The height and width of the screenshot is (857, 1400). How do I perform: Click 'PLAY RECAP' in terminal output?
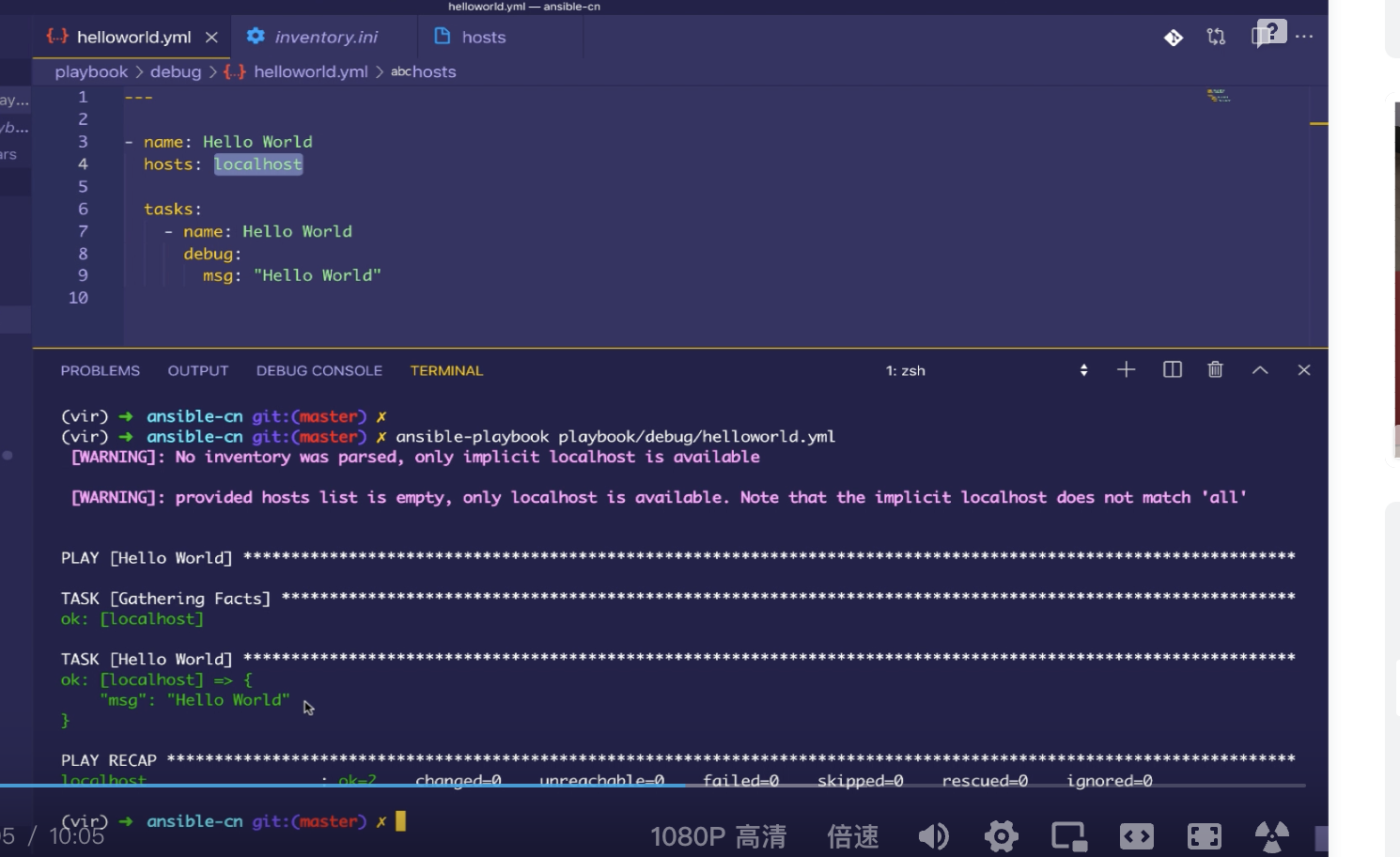109,761
